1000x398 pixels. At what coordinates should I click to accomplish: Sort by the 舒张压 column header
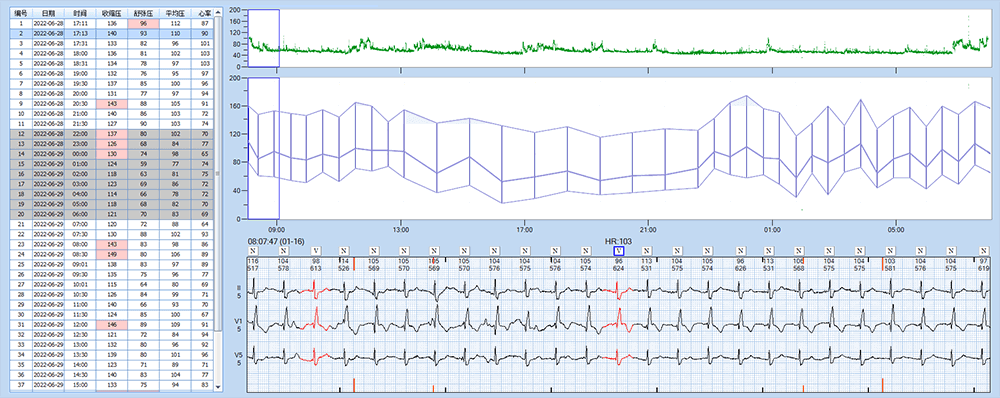tap(142, 13)
